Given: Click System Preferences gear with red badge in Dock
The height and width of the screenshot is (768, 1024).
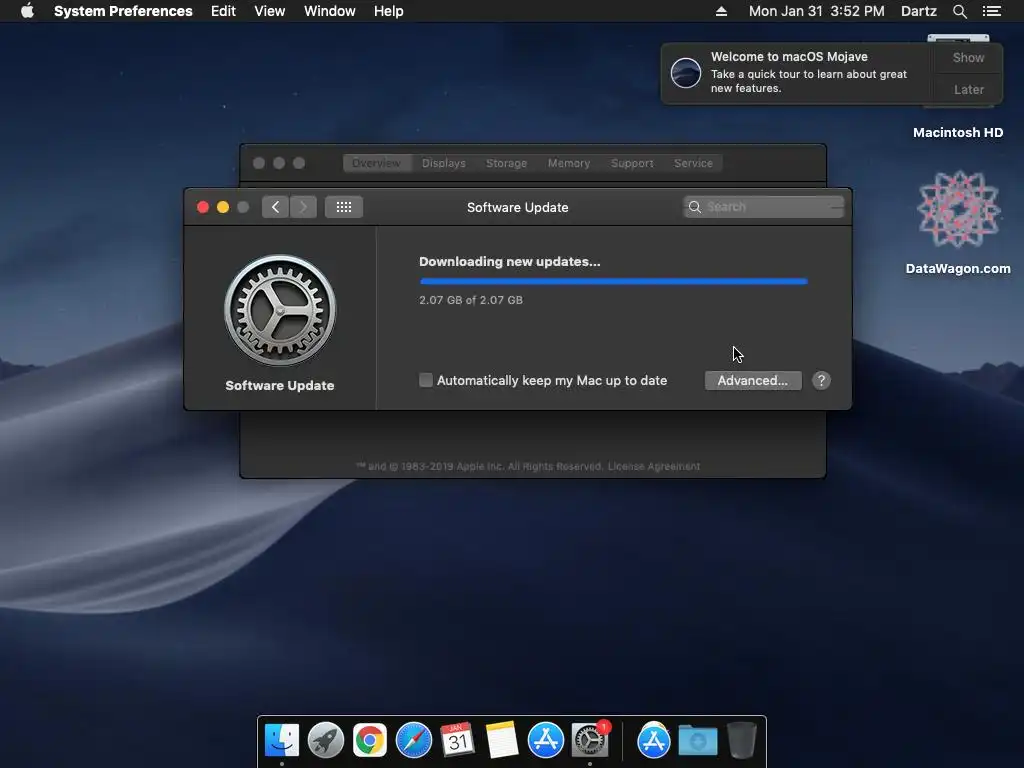Looking at the screenshot, I should click(590, 740).
